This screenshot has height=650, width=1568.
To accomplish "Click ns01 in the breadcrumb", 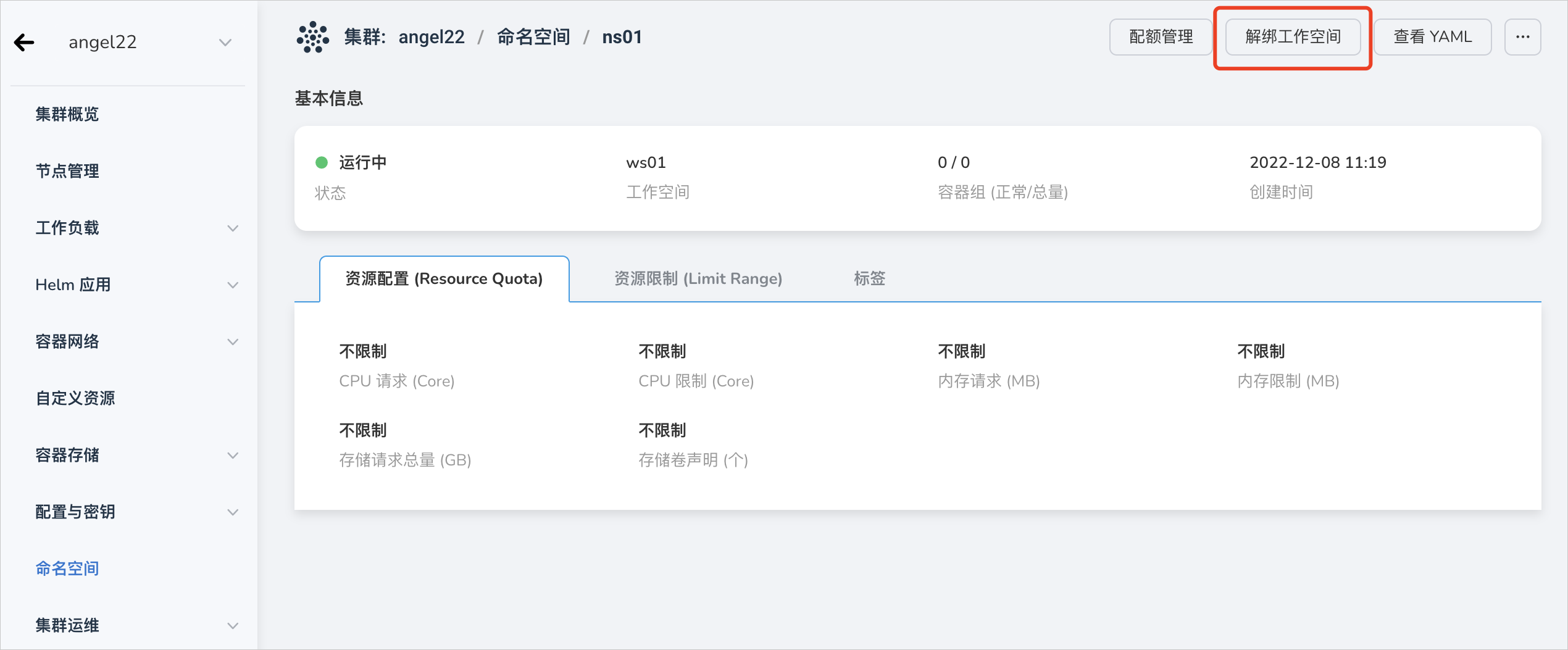I will pos(622,37).
